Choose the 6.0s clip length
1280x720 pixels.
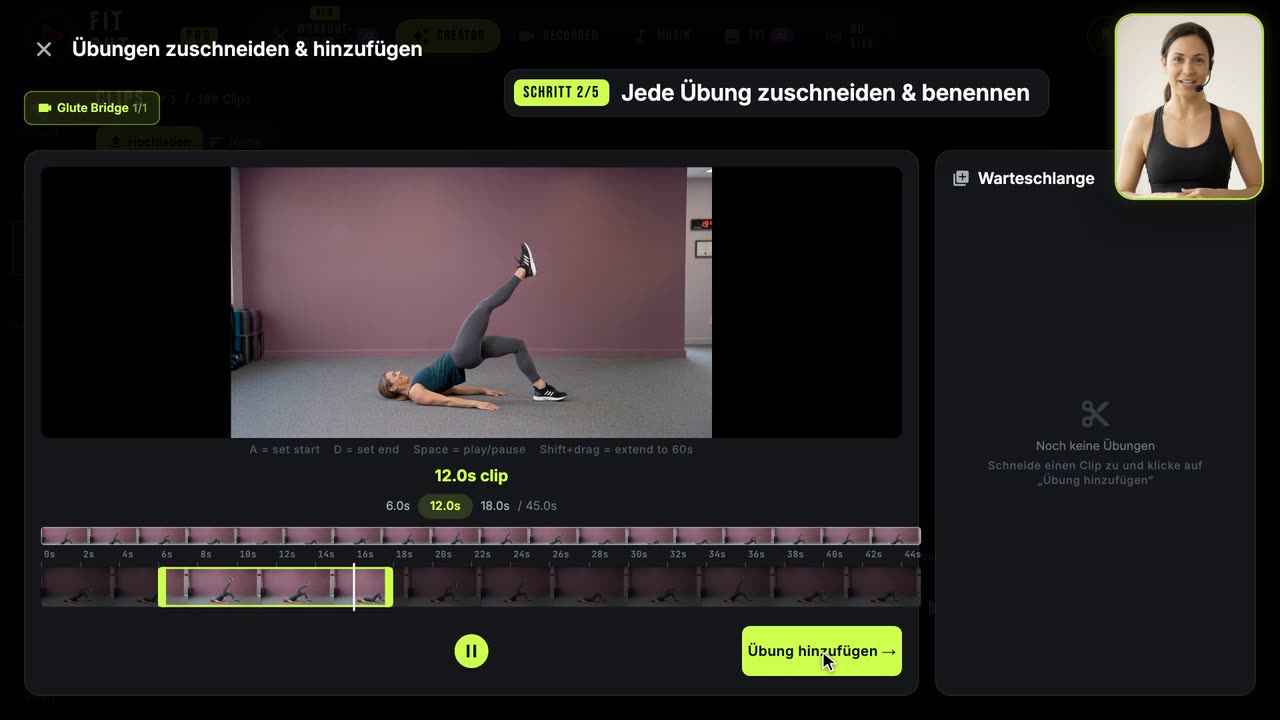(398, 506)
